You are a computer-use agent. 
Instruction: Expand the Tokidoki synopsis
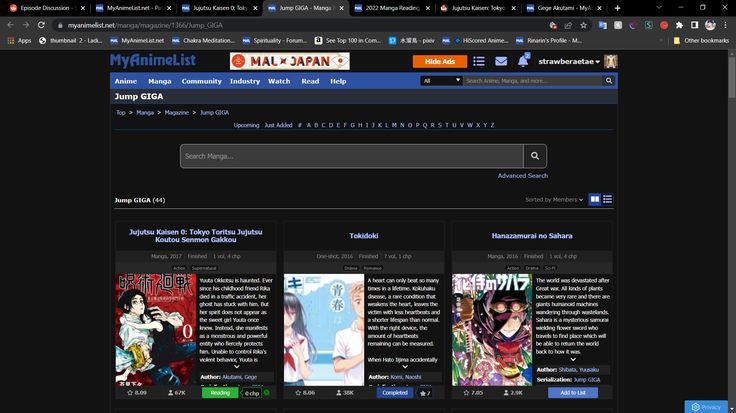(405, 367)
